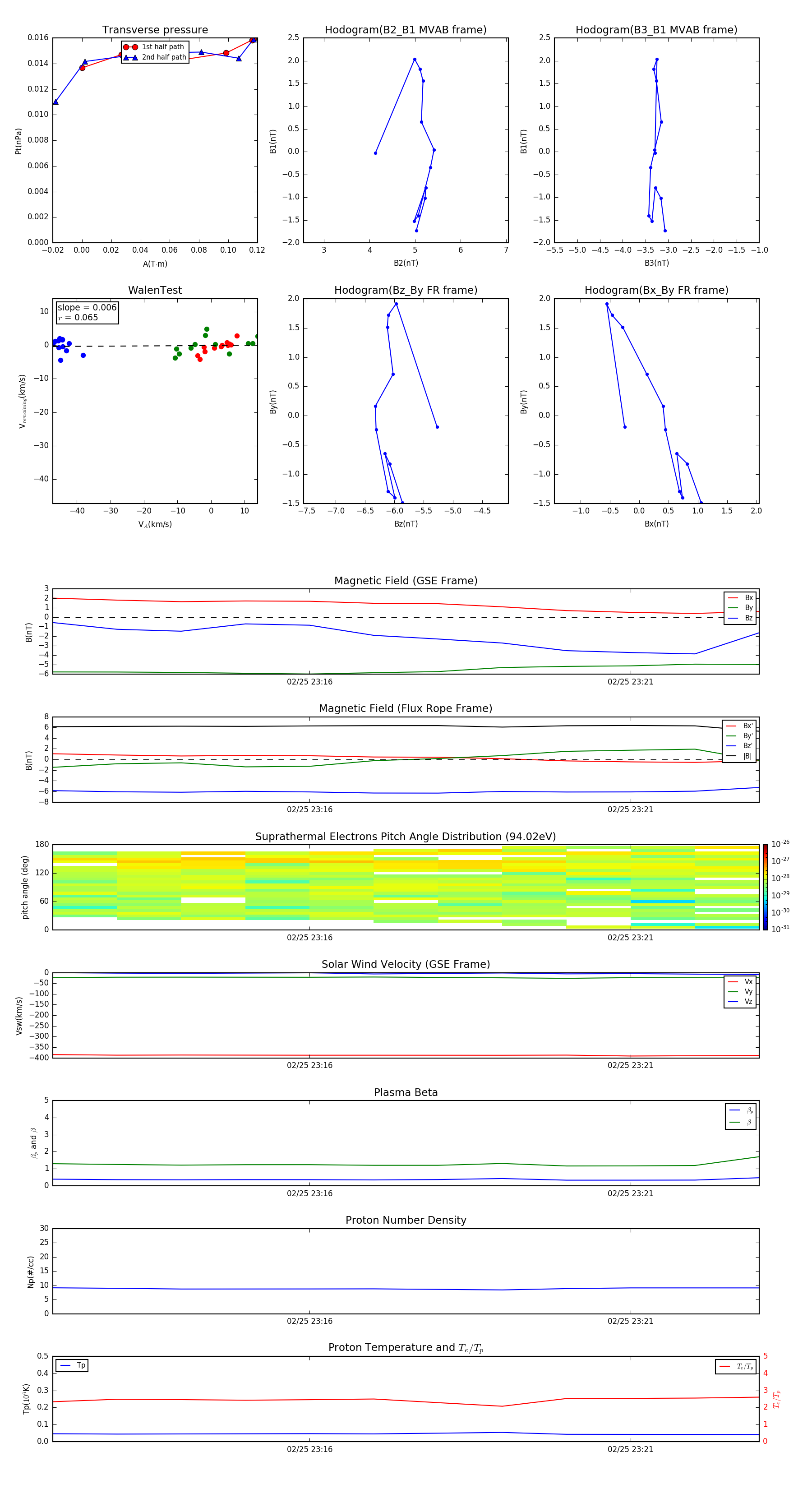Click the Vx entry in velocity legend
The image size is (812, 1489).
pyautogui.click(x=740, y=981)
